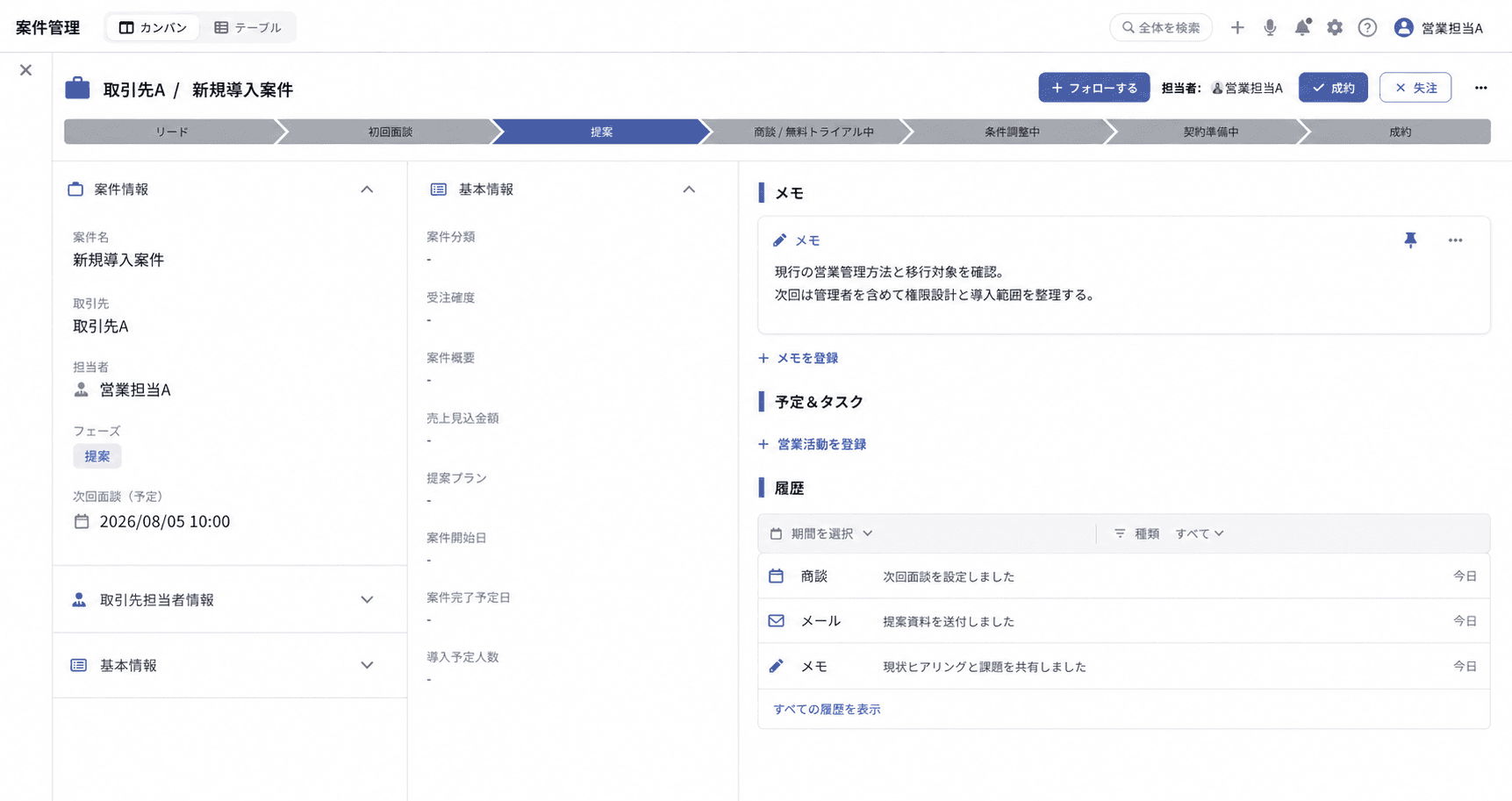The height and width of the screenshot is (801, 1512).
Task: Click the microphone icon in header
Action: (1269, 27)
